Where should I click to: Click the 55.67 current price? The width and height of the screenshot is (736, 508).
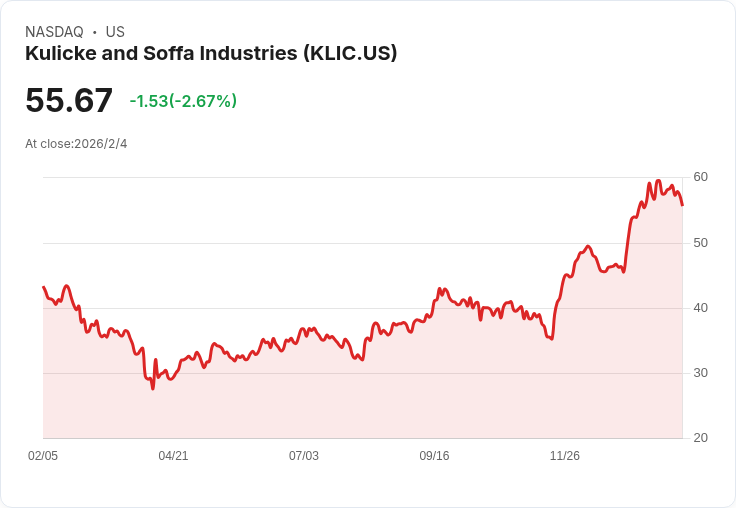pyautogui.click(x=69, y=101)
